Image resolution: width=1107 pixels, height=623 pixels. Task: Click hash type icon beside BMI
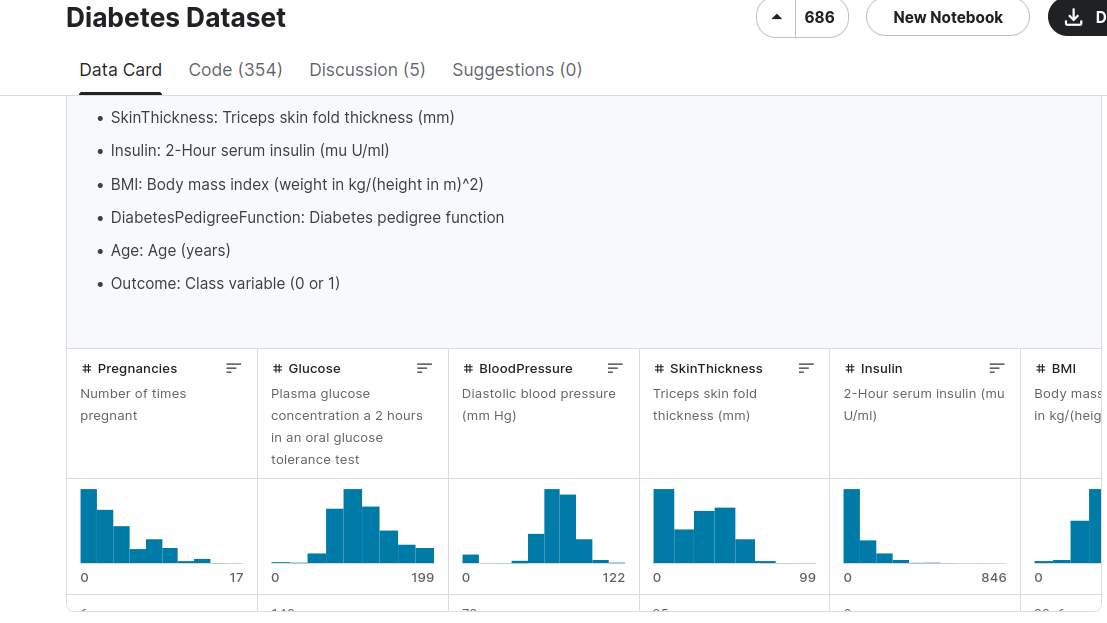(x=1041, y=369)
